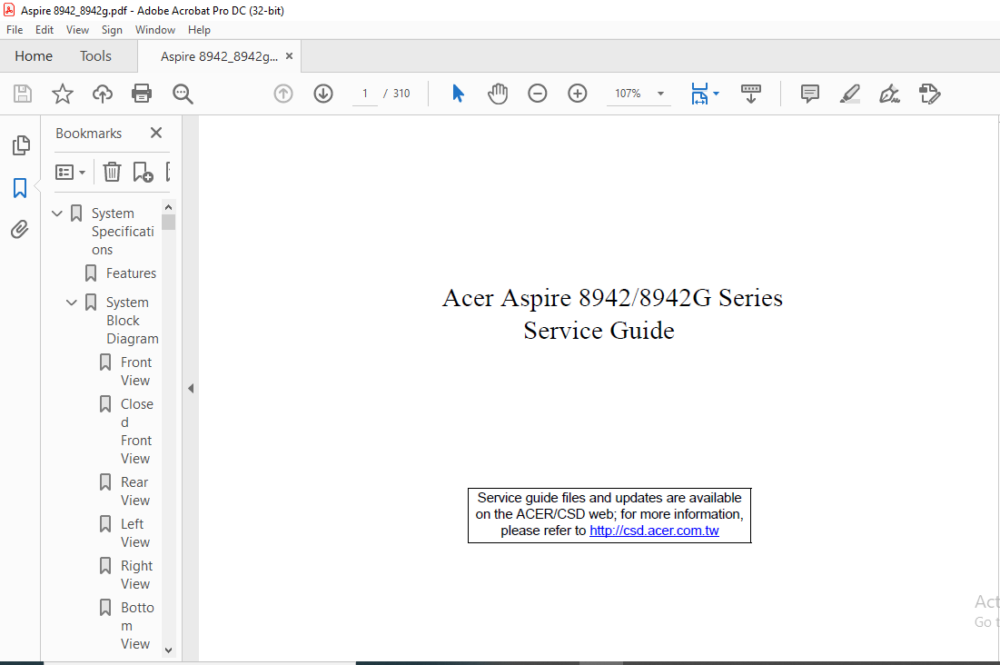Image resolution: width=1000 pixels, height=665 pixels.
Task: Jump to Left View bookmark
Action: tap(135, 532)
